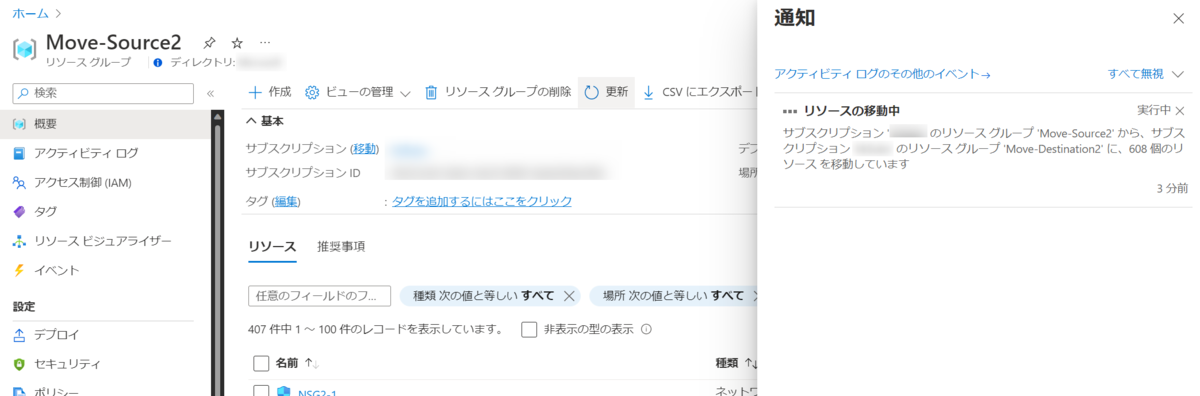
Task: Click the 任意のフィールドのフ... filter box
Action: pos(319,296)
